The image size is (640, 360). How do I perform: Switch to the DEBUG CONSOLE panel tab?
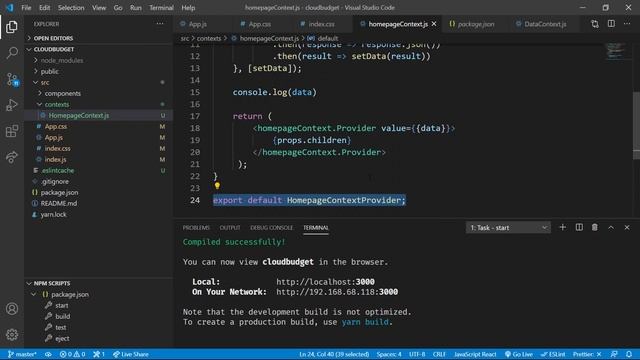[271, 228]
